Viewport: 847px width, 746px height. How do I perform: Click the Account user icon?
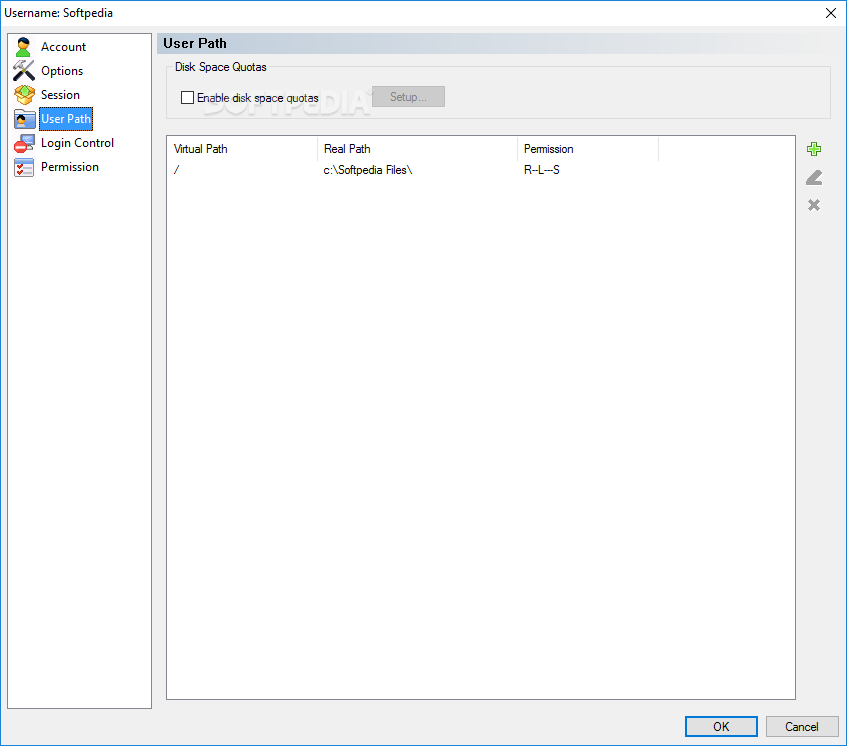[x=23, y=47]
